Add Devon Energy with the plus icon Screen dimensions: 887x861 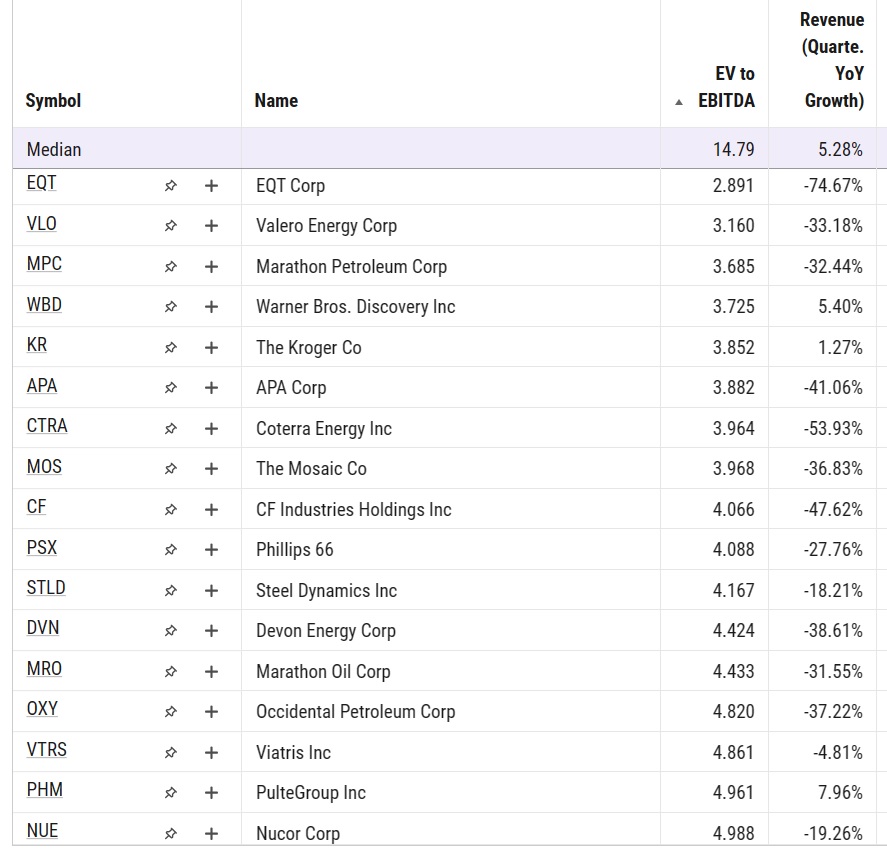[x=211, y=630]
